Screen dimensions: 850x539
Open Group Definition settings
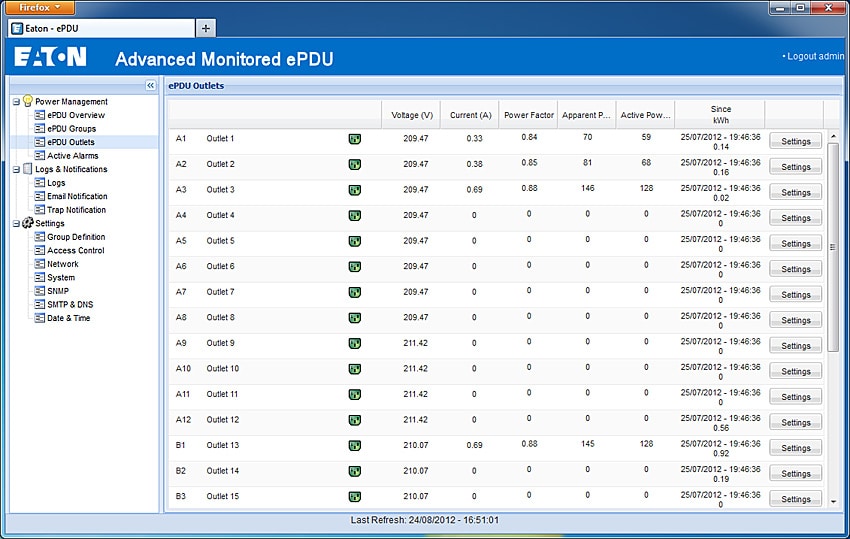coord(76,237)
